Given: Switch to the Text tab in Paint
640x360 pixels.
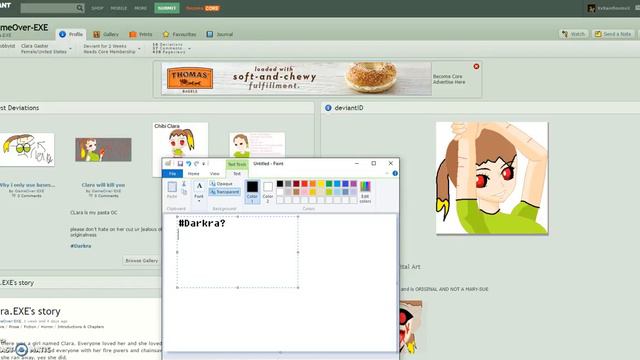Looking at the screenshot, I should click(237, 174).
